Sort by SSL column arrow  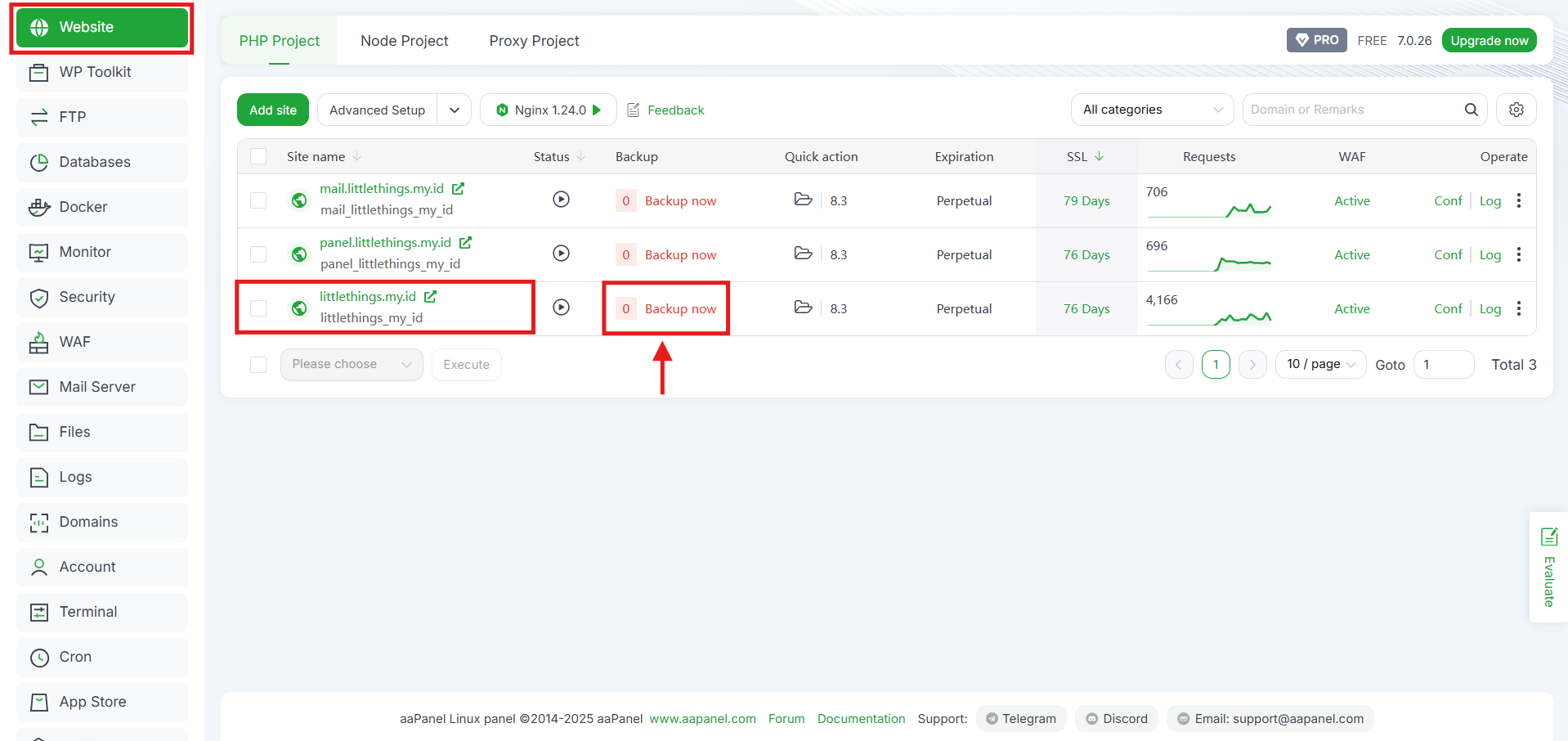click(x=1100, y=156)
